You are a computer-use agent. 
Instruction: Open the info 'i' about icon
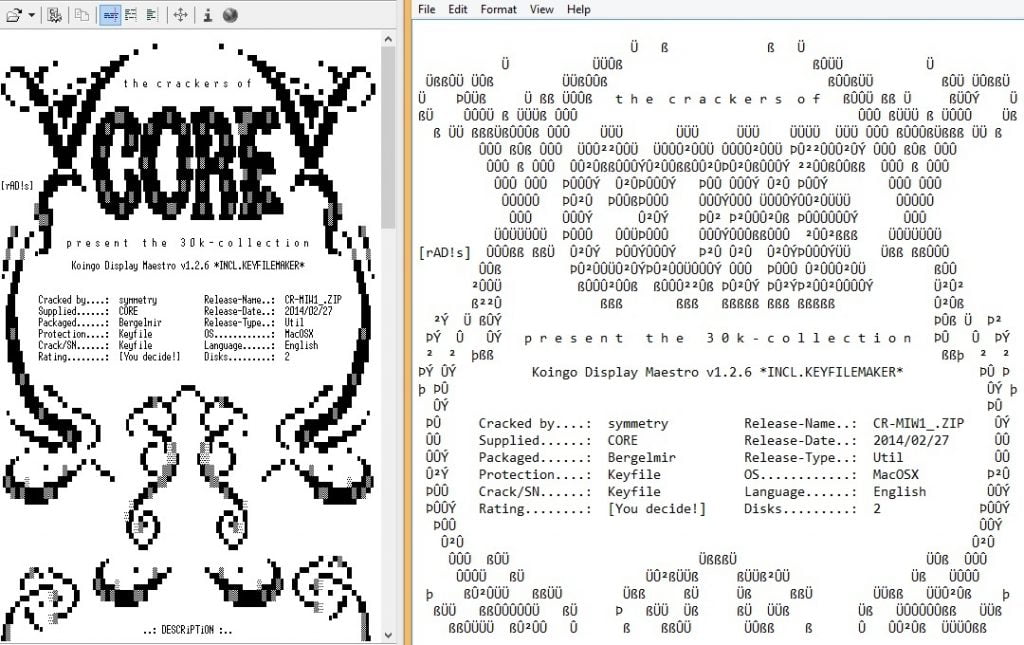[207, 15]
